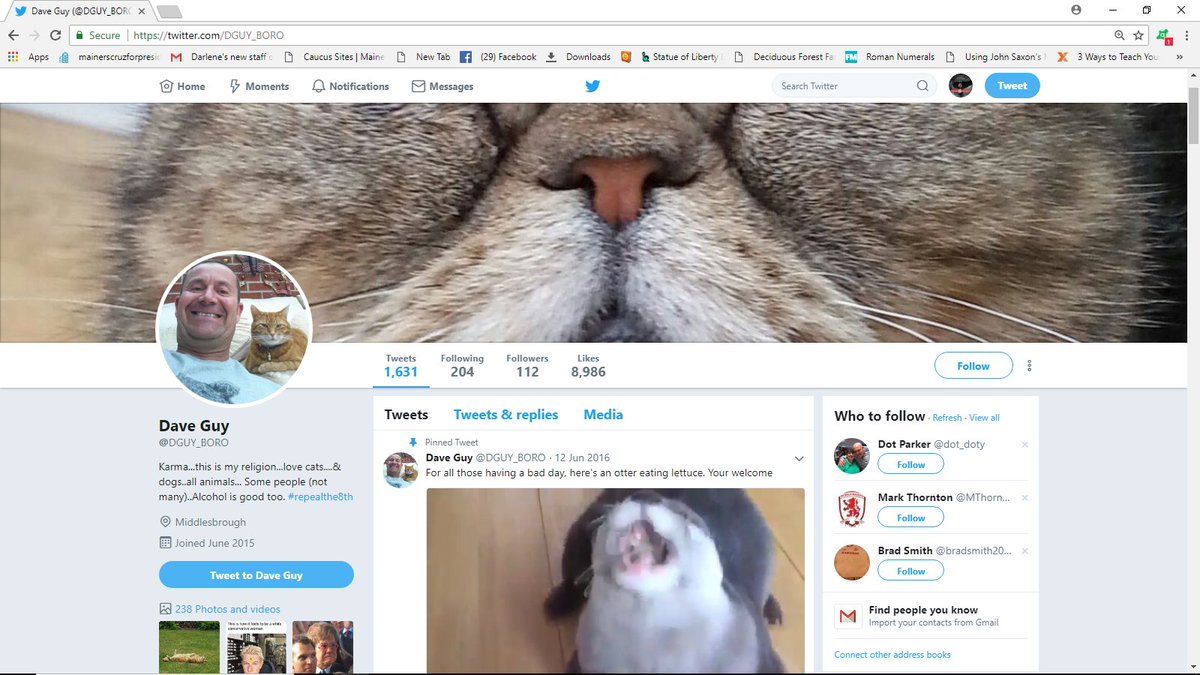Open a new browser tab
Screen dimensions: 1200x675
(169, 11)
